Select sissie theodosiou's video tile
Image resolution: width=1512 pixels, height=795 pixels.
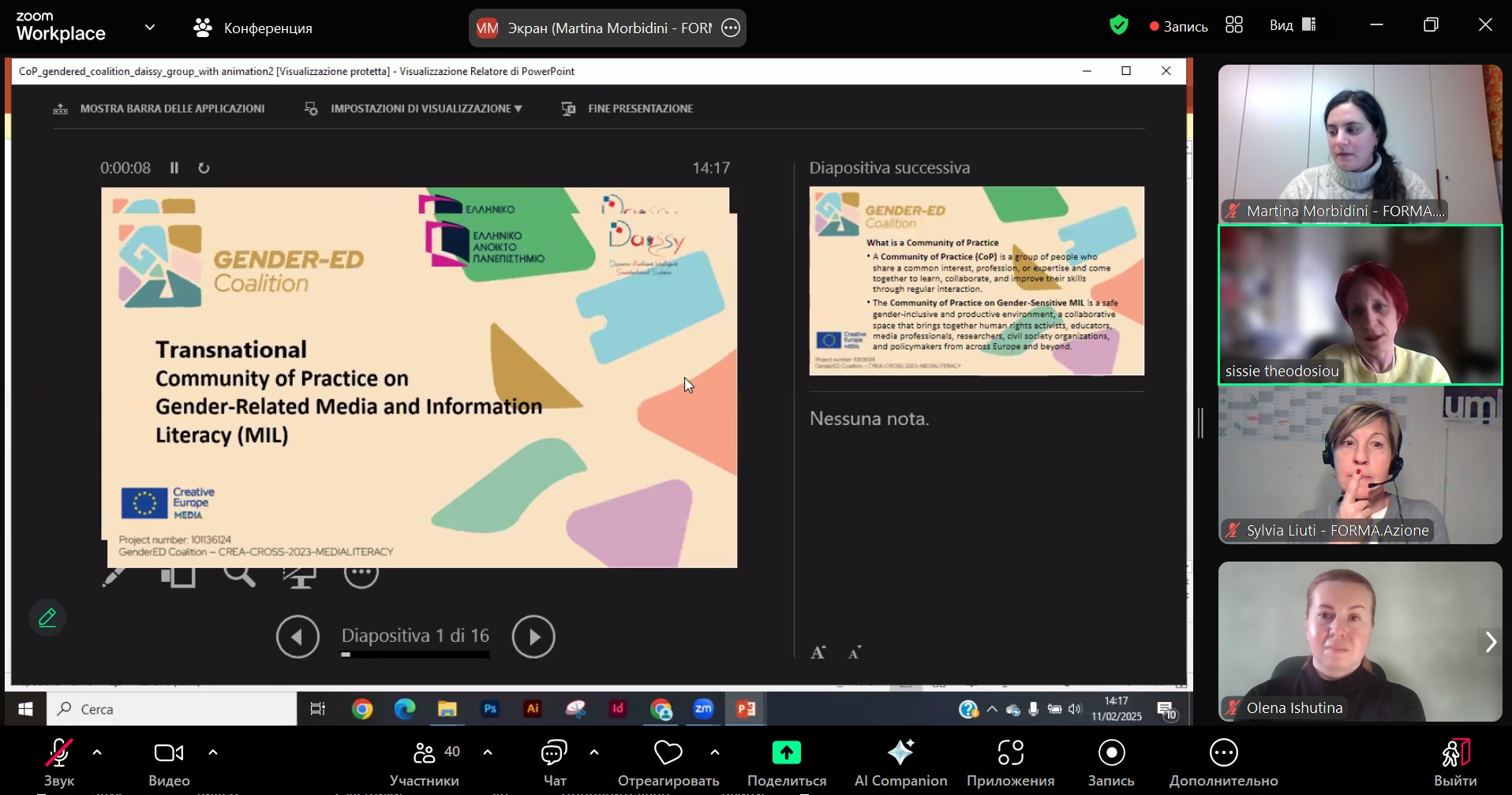(x=1360, y=305)
